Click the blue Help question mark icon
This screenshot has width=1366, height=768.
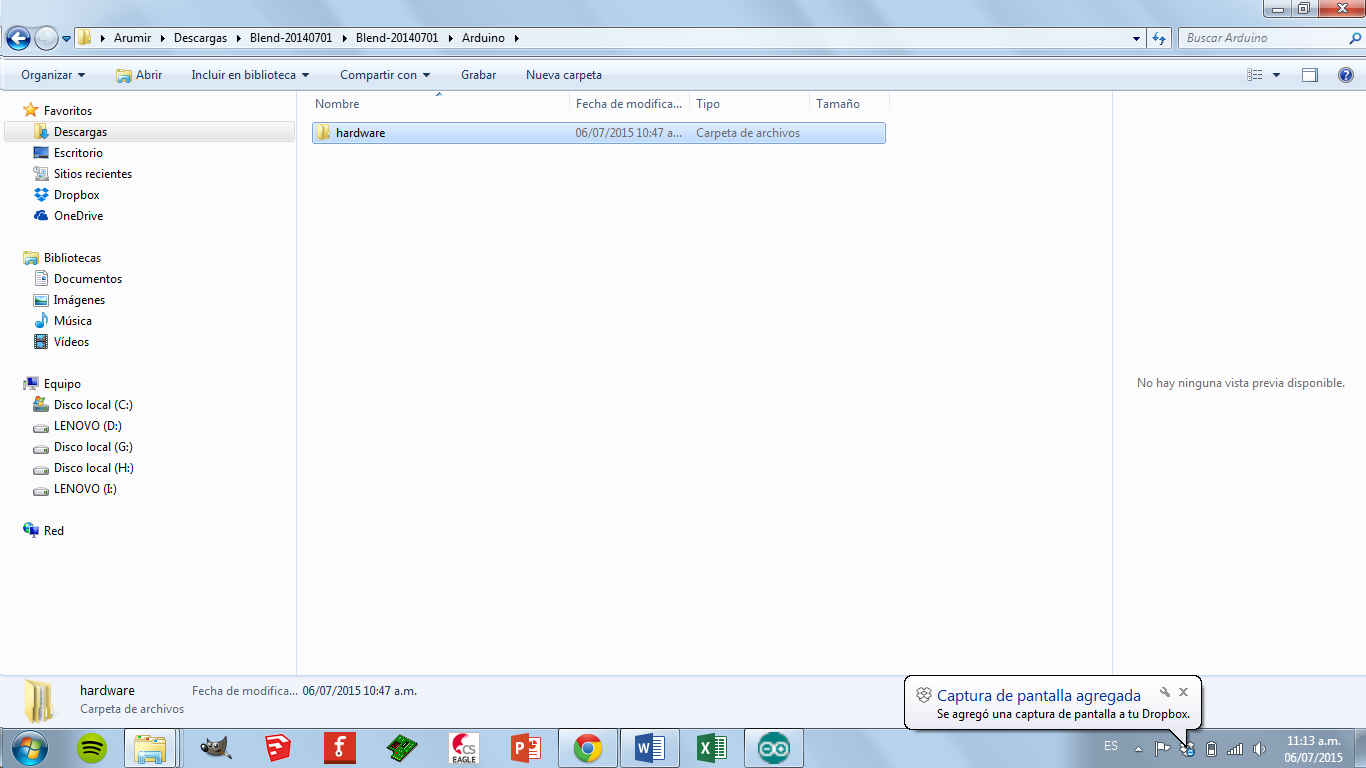1346,75
